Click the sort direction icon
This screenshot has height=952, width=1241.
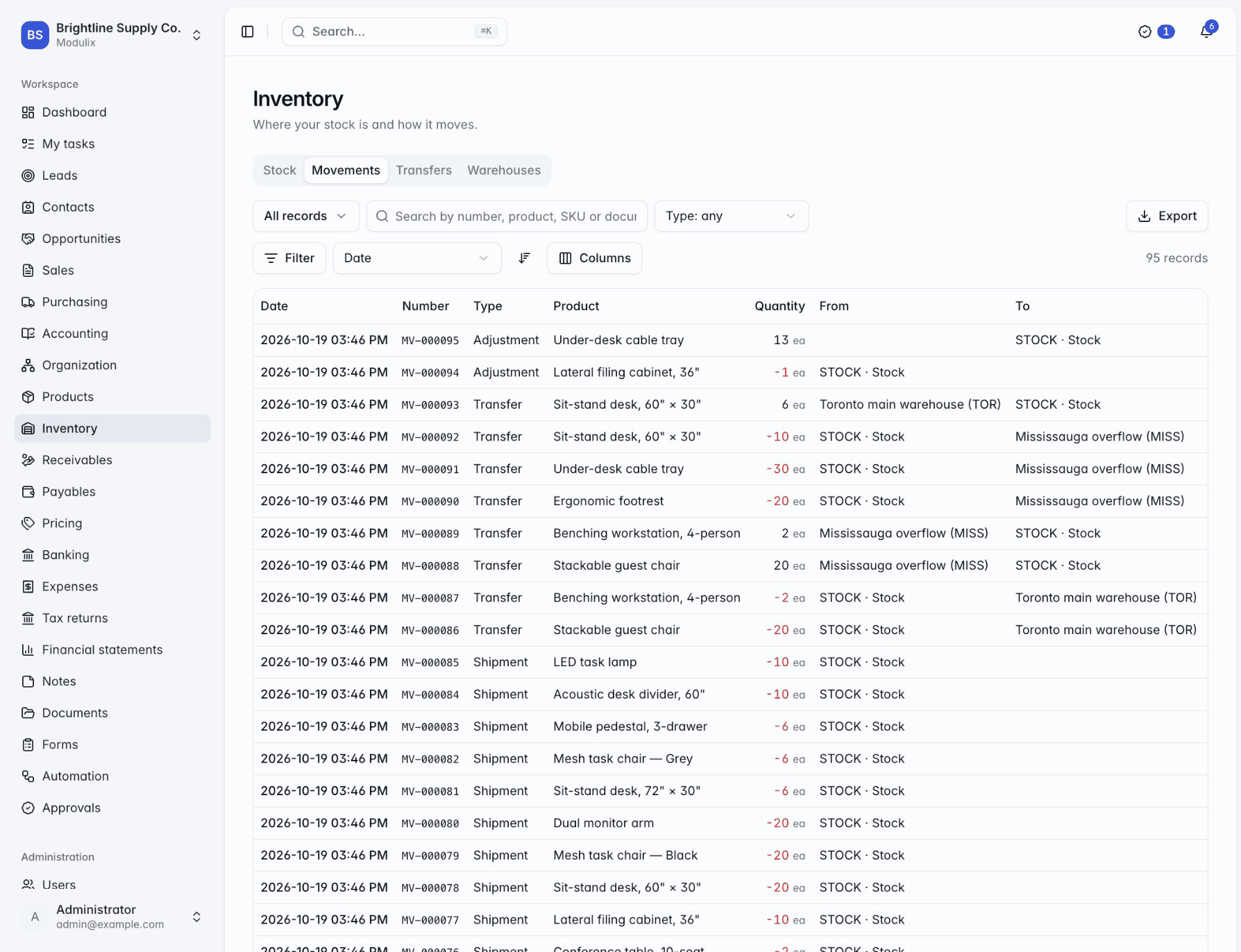click(x=525, y=258)
